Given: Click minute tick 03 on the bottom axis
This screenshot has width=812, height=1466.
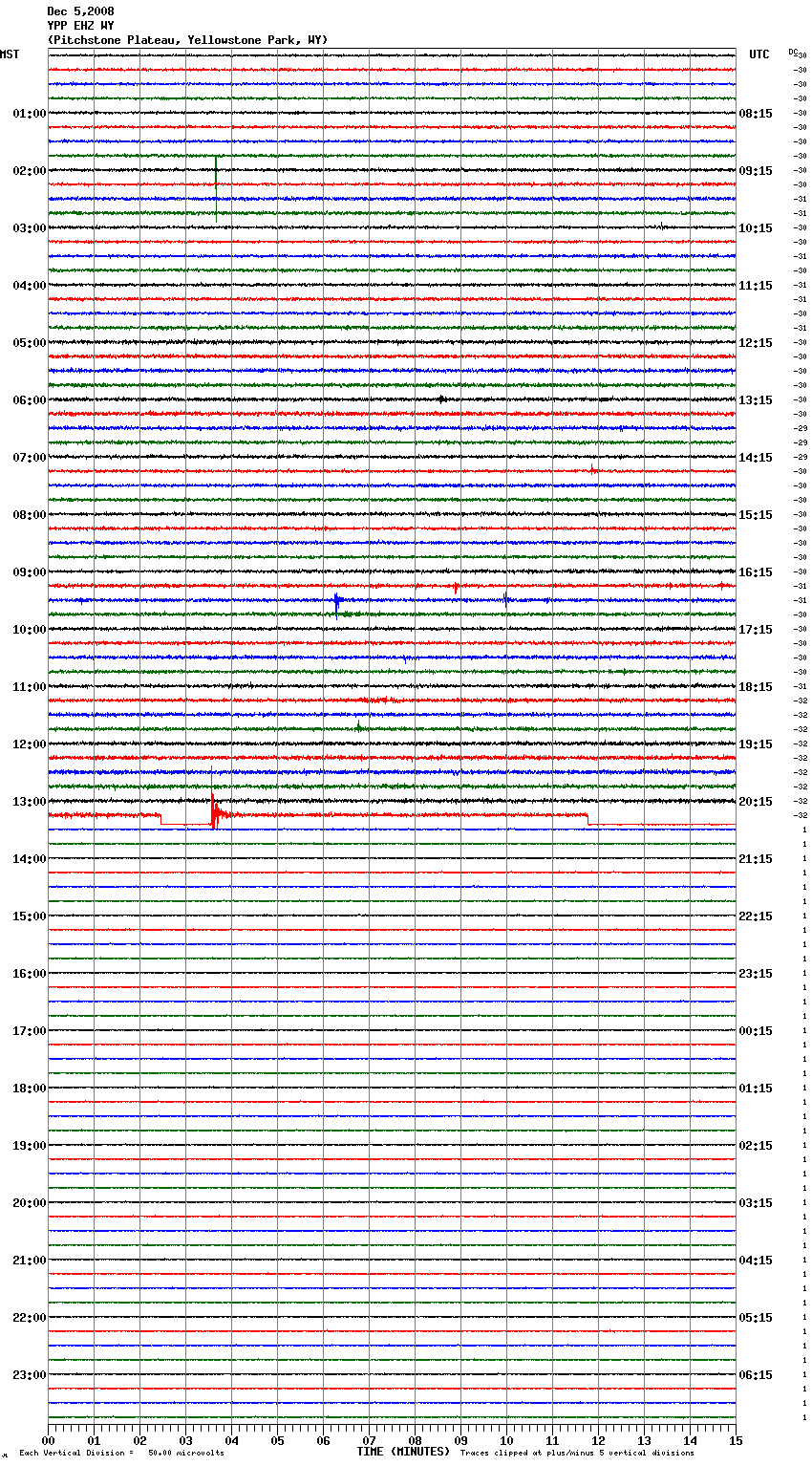Looking at the screenshot, I should 185,1440.
